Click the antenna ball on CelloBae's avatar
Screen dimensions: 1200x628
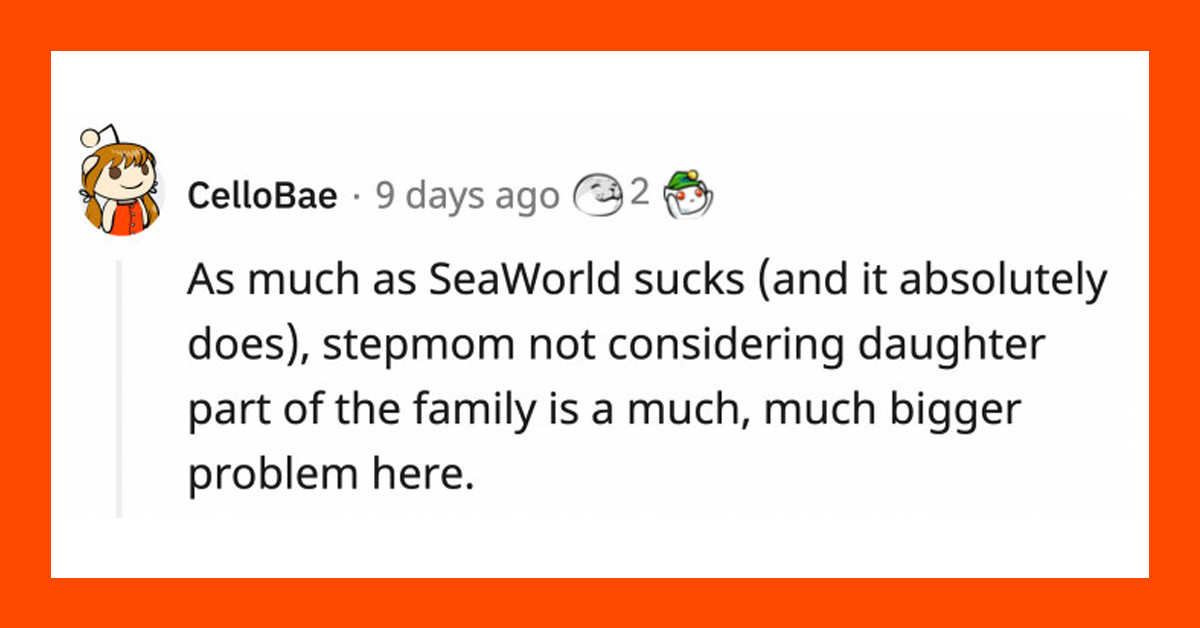(91, 138)
